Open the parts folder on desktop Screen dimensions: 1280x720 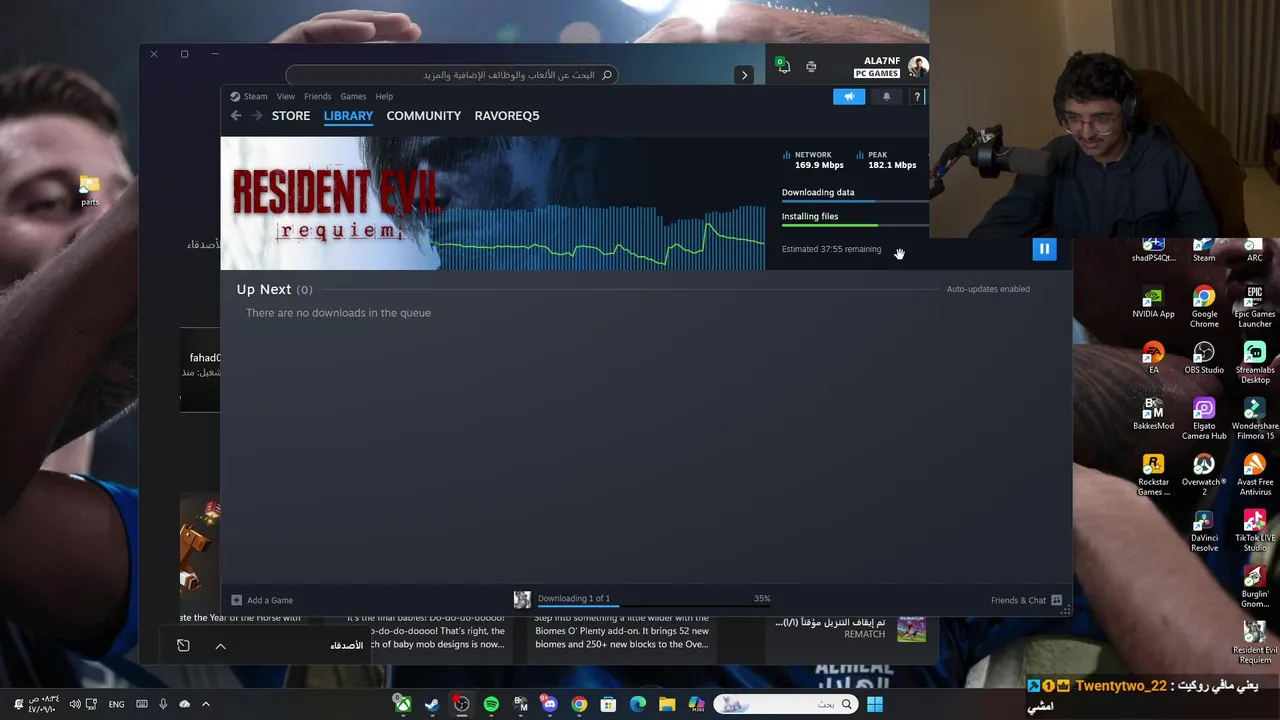(90, 190)
